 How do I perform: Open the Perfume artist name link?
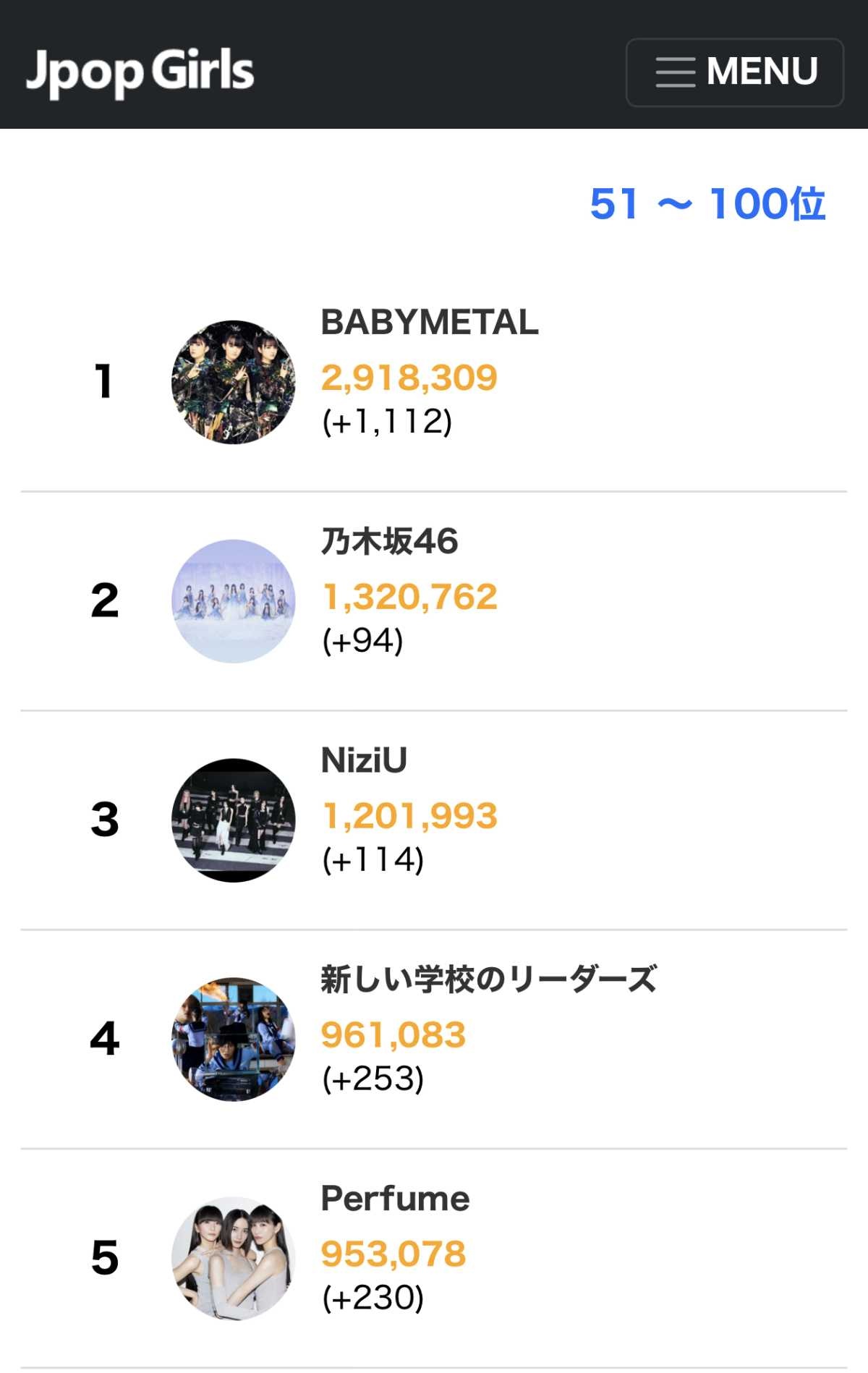coord(395,1199)
